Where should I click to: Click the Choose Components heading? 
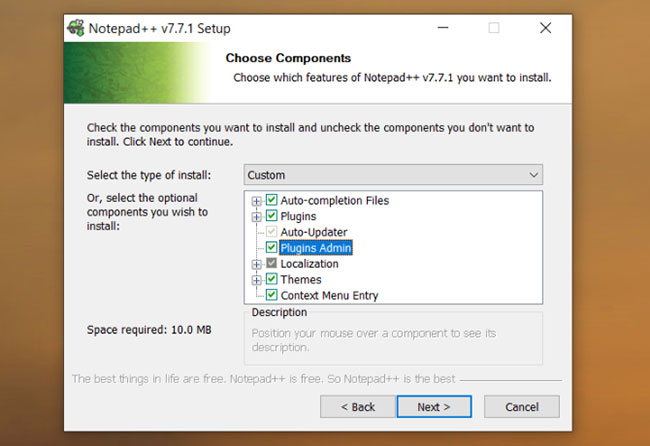tap(288, 58)
